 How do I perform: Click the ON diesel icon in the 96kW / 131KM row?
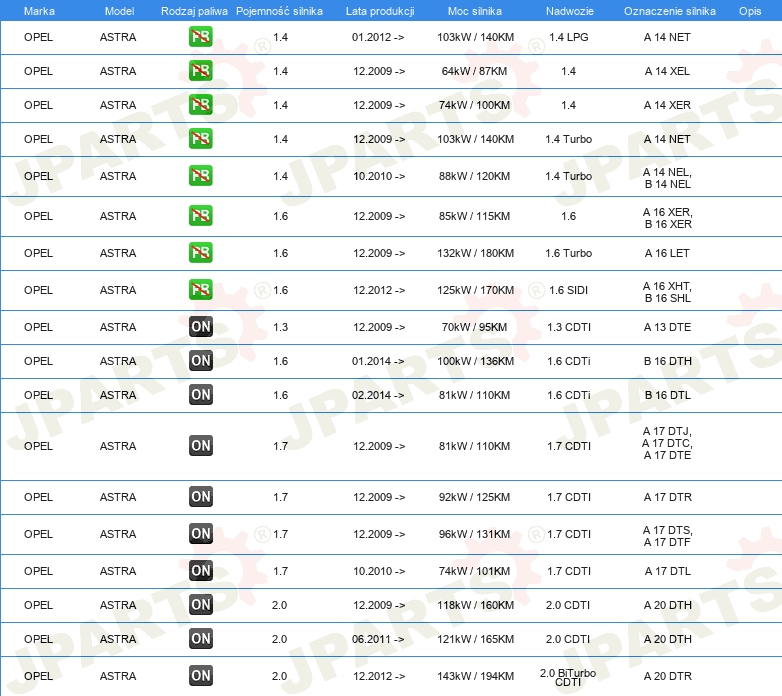(201, 534)
